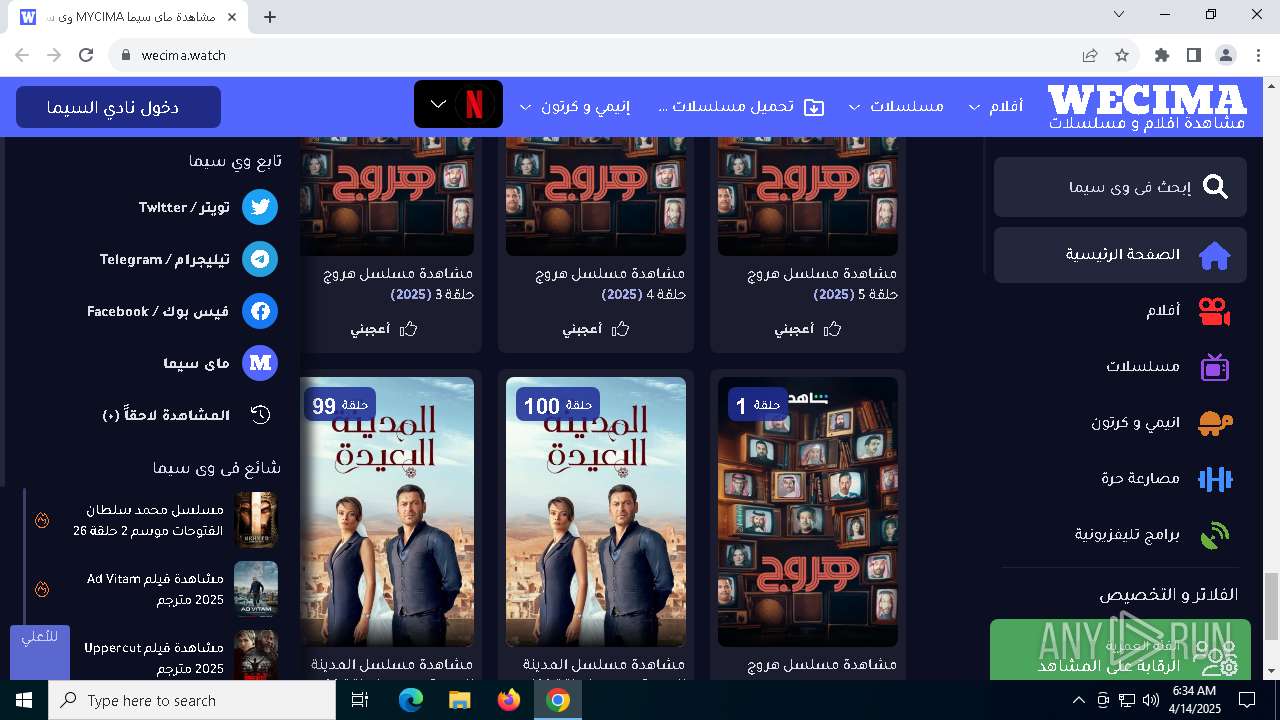Open the Windows Start menu
This screenshot has height=720, width=1280.
tap(23, 700)
